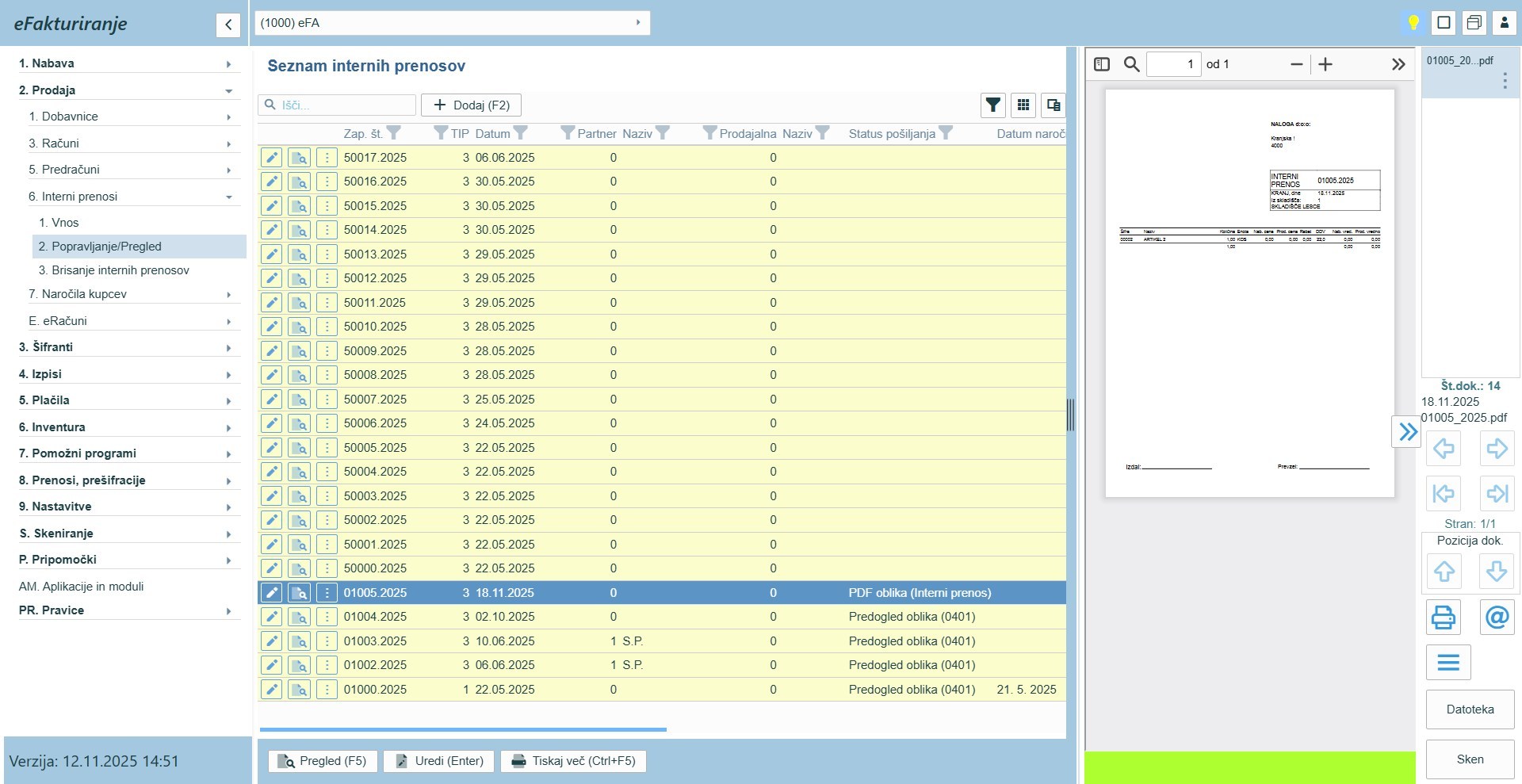The image size is (1522, 784).
Task: Click the PDF viewer magnifier search icon
Action: [1132, 64]
